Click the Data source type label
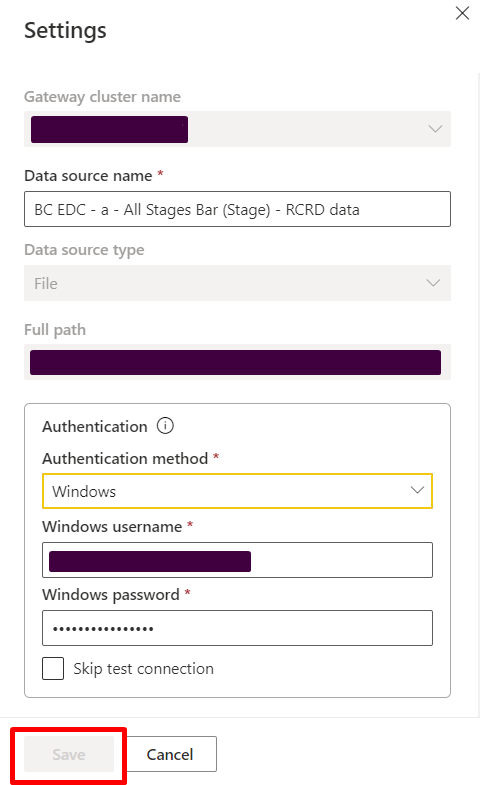This screenshot has width=480, height=785. 84,250
